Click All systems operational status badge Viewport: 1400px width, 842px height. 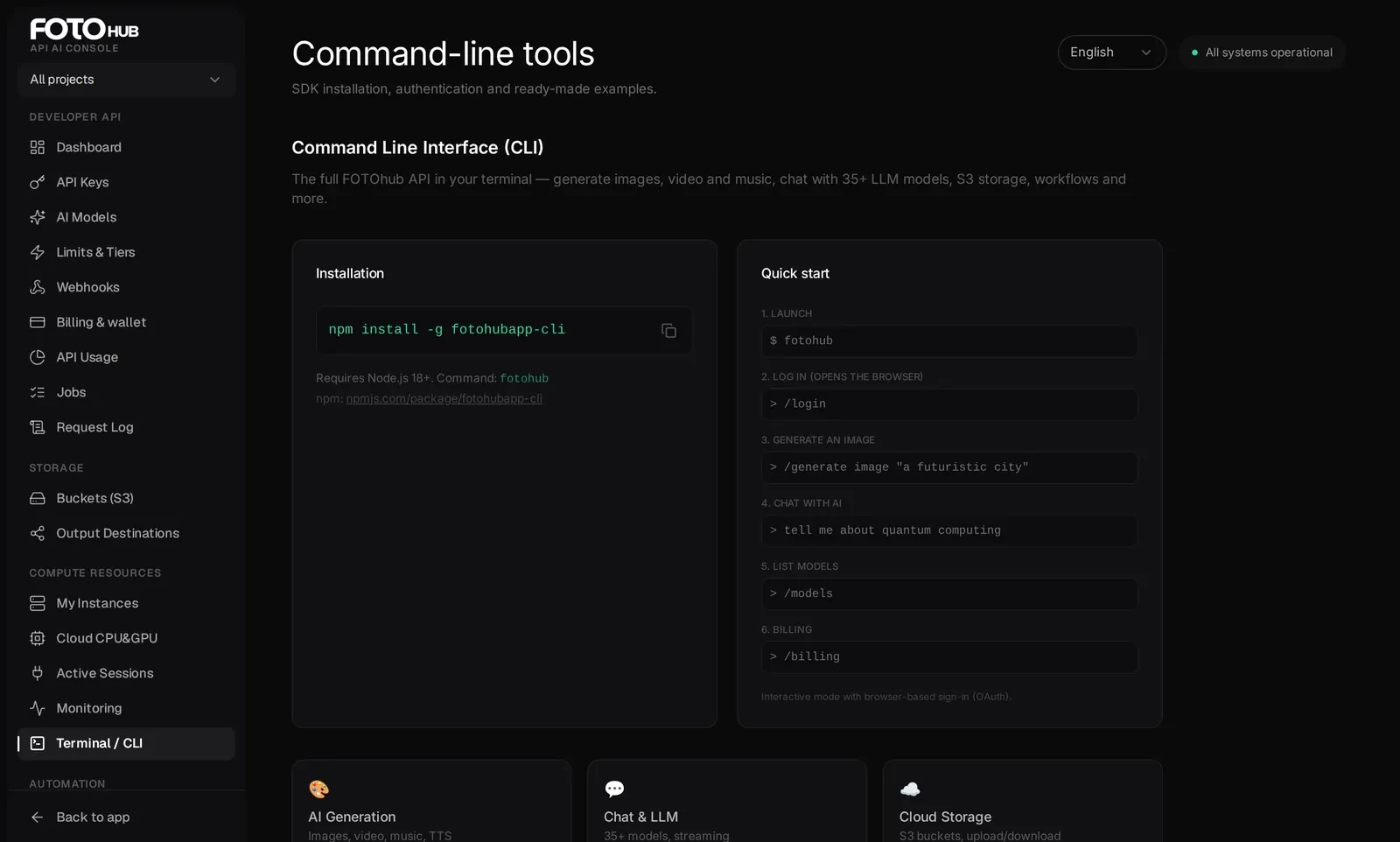(1262, 53)
